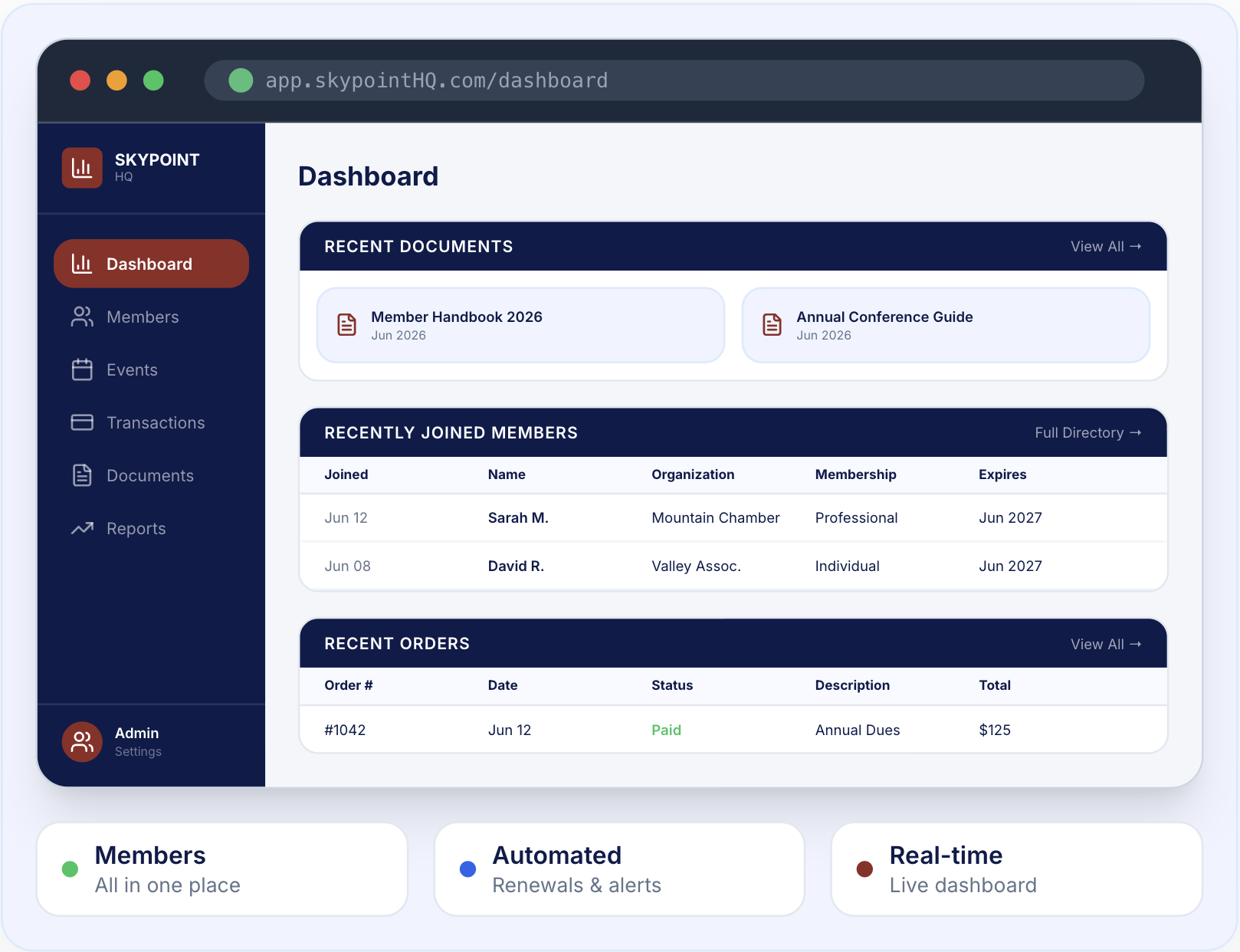Select member name Sarah M.

pyautogui.click(x=518, y=517)
